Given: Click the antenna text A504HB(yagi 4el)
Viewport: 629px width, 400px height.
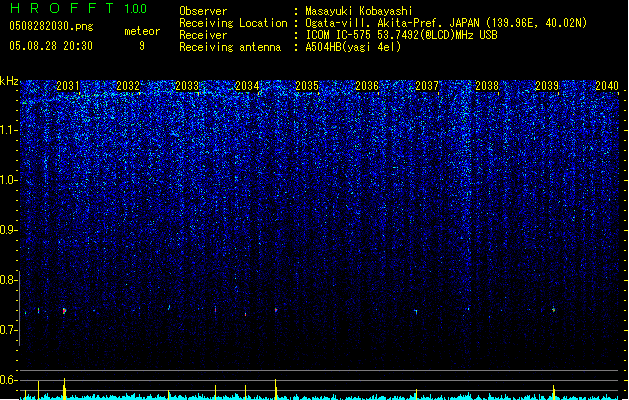Looking at the screenshot, I should point(353,47).
